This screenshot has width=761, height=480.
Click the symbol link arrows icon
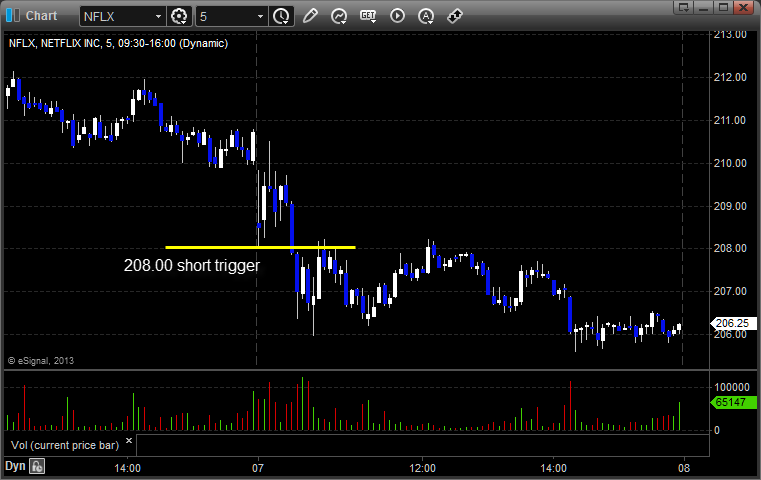pos(454,16)
